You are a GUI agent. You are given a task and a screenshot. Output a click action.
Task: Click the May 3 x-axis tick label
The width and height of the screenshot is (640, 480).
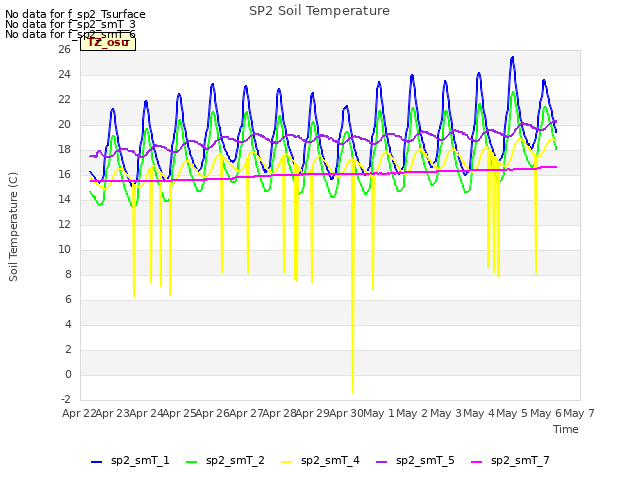pyautogui.click(x=446, y=413)
